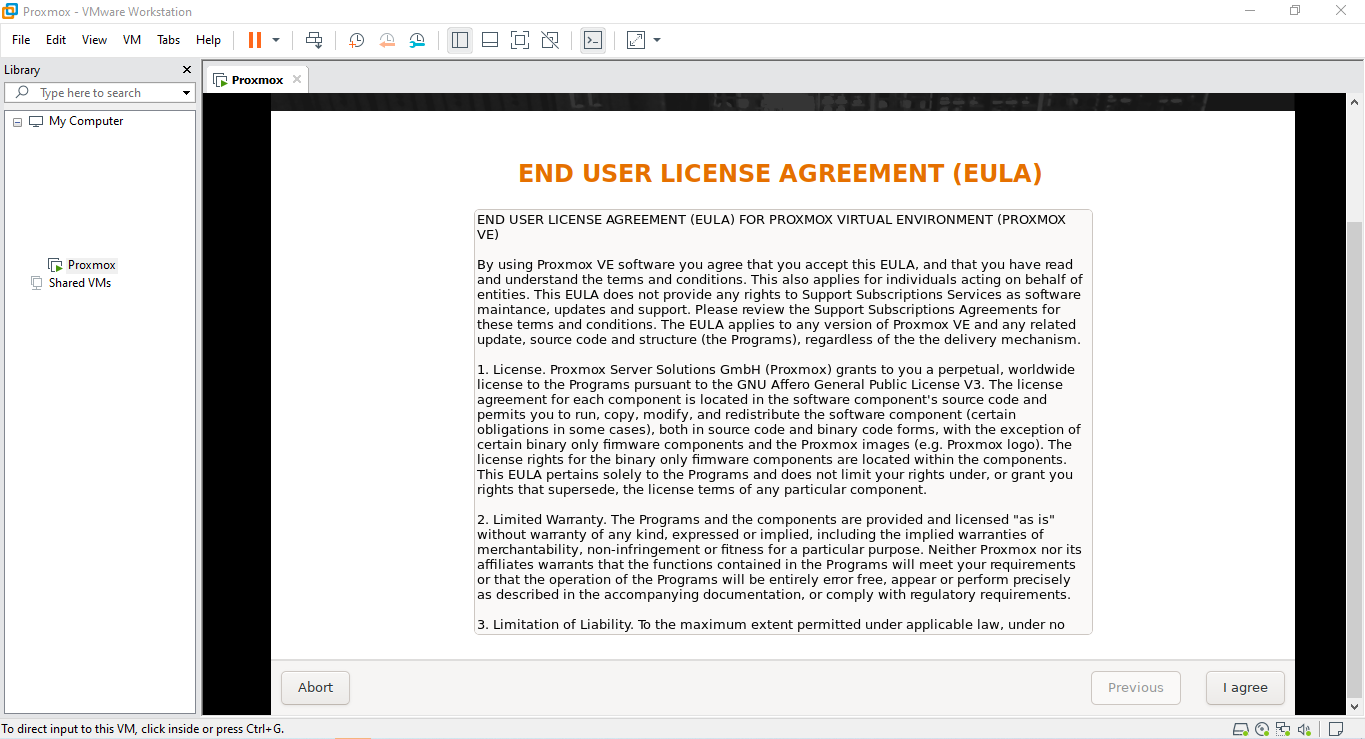Click the Library search input field
1365x739 pixels.
coord(100,93)
